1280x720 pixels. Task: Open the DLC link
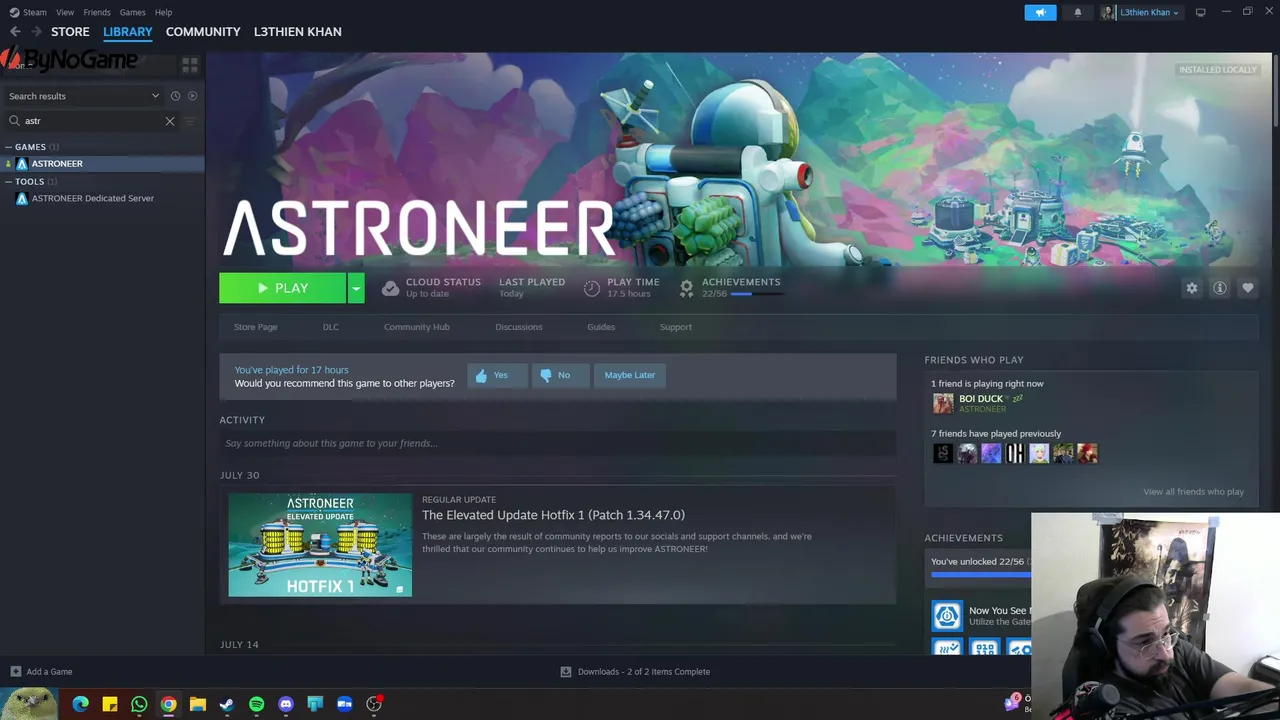click(331, 327)
